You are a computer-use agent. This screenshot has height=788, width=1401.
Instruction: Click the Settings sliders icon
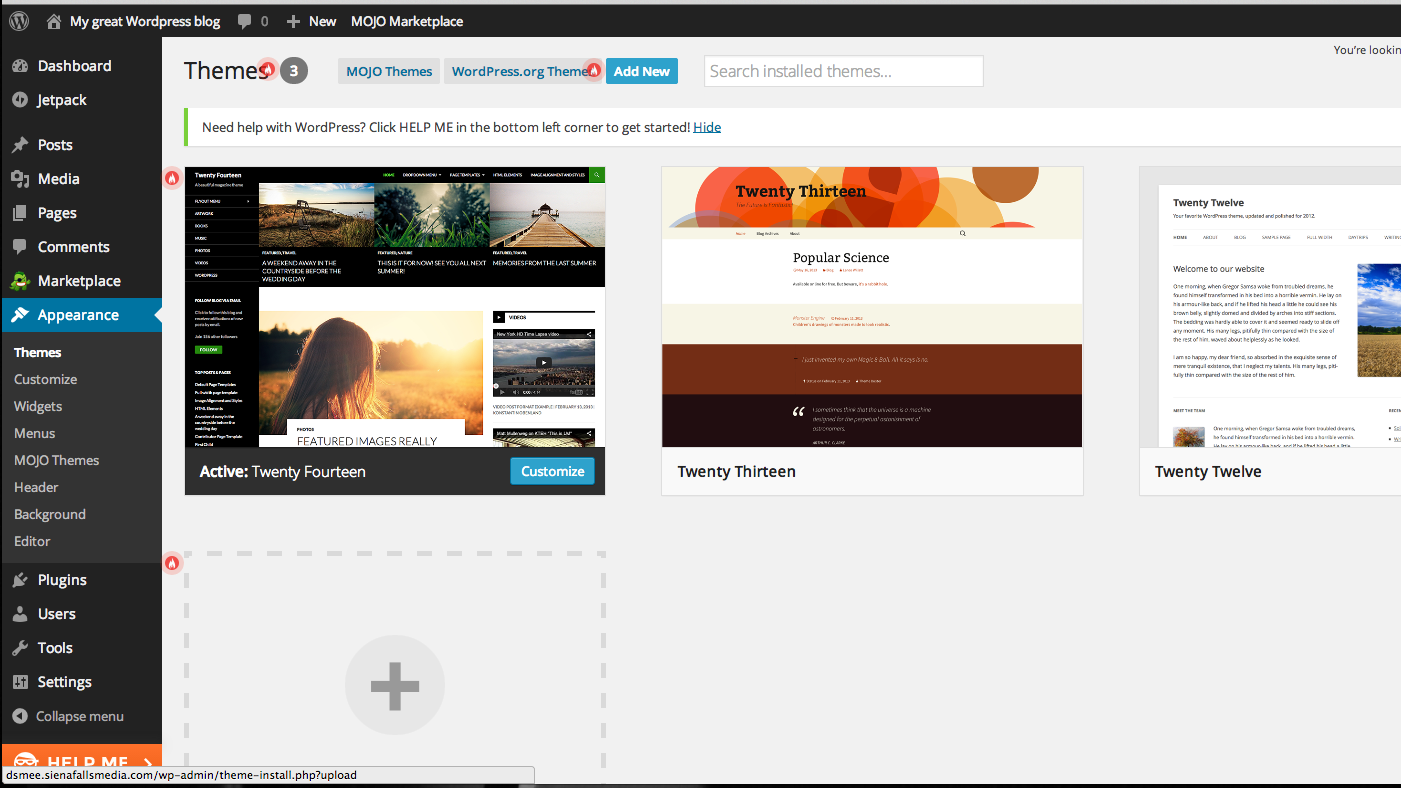point(19,682)
